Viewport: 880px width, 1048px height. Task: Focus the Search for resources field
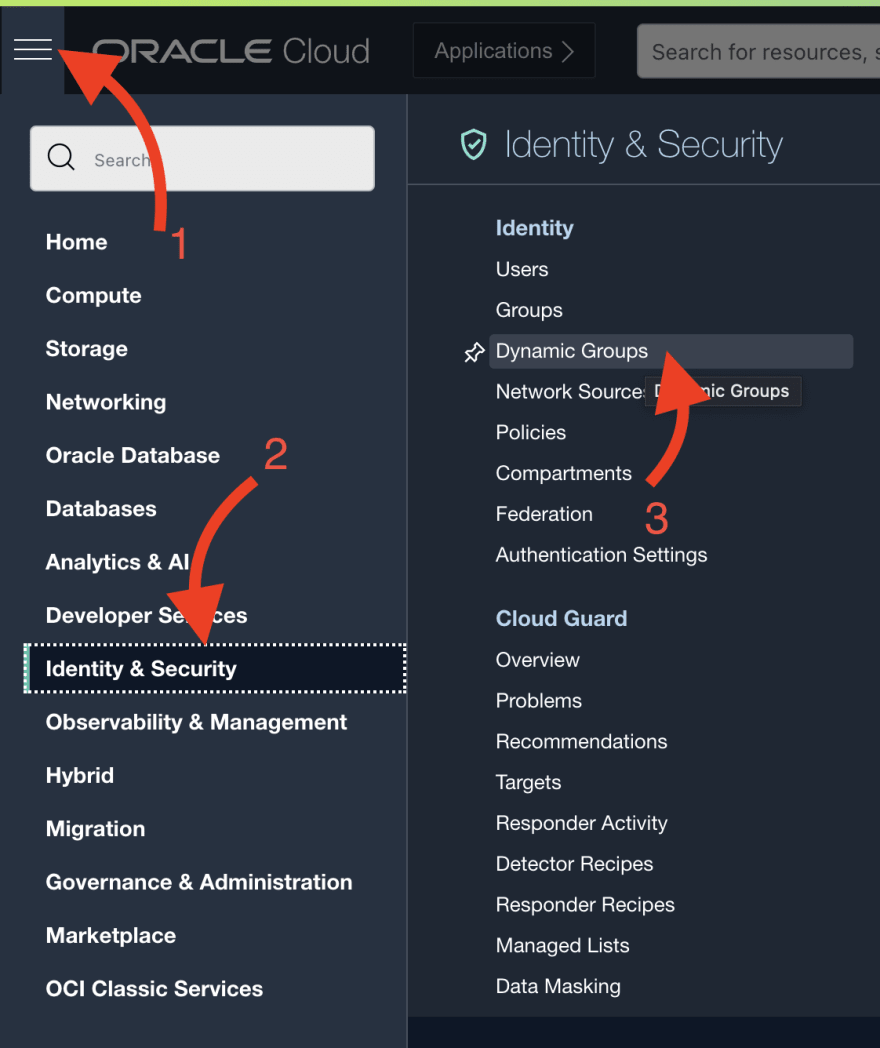tap(758, 51)
